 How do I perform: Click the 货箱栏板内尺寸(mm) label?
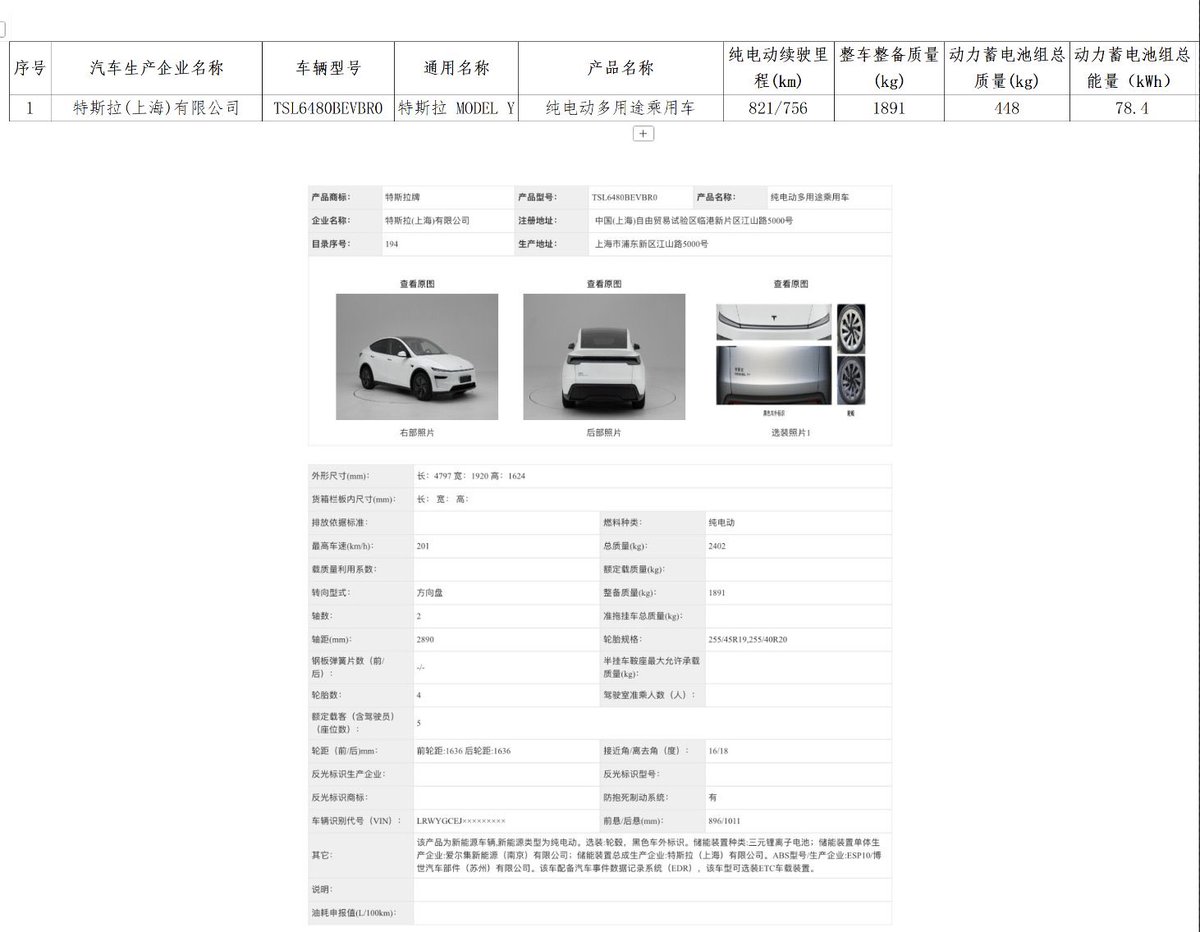(x=354, y=499)
